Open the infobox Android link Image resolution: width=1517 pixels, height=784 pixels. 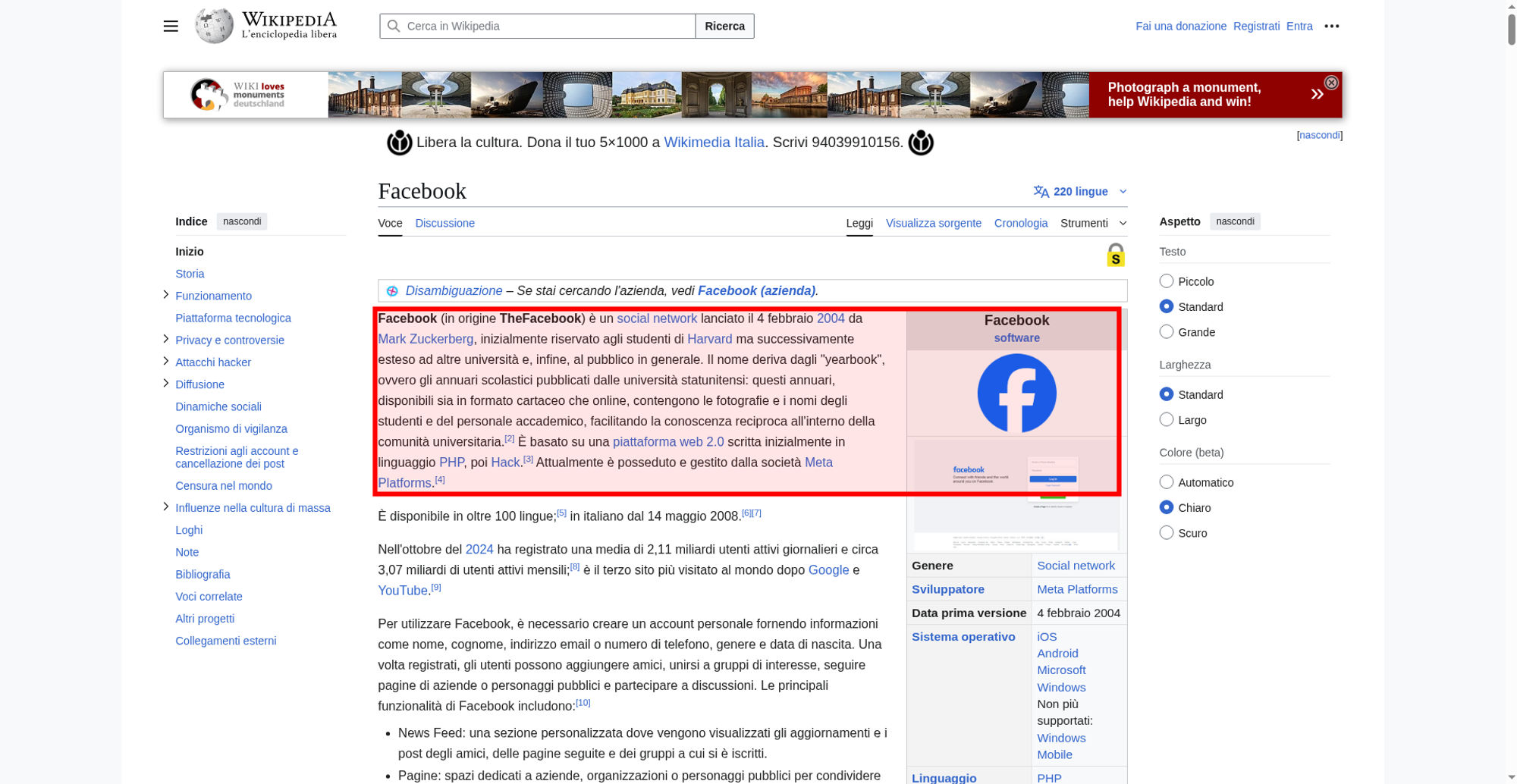coord(1057,654)
